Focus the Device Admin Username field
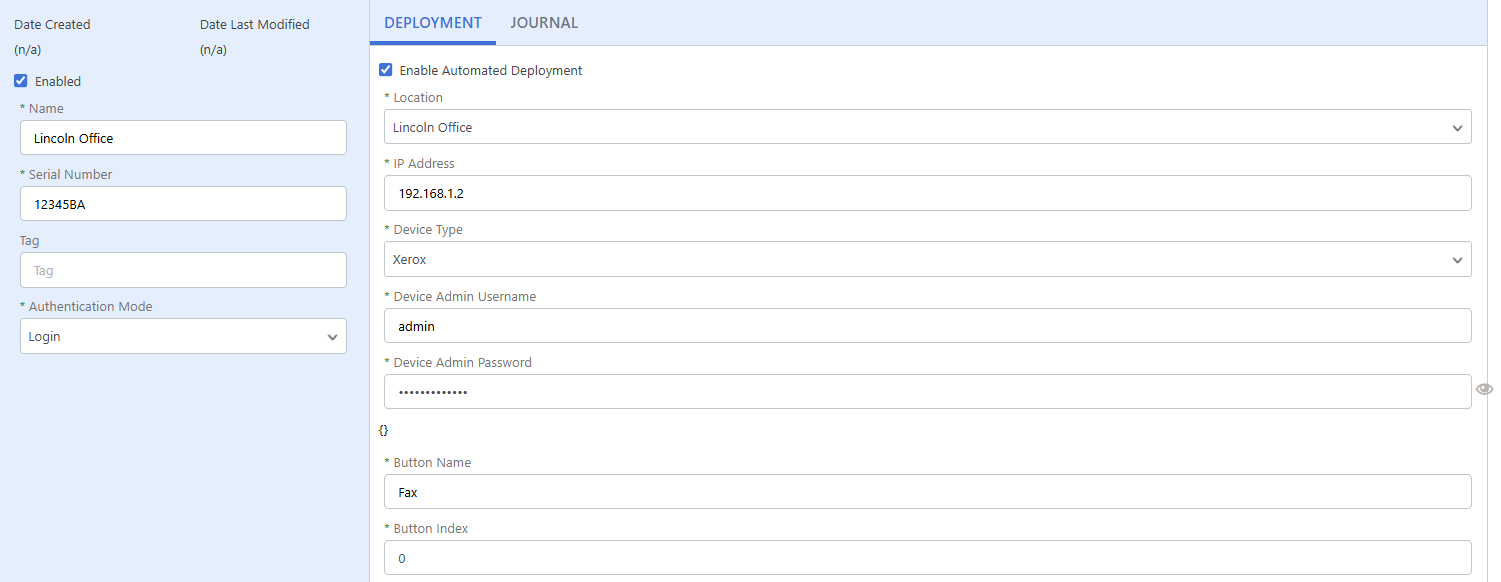The width and height of the screenshot is (1501, 582). (927, 326)
